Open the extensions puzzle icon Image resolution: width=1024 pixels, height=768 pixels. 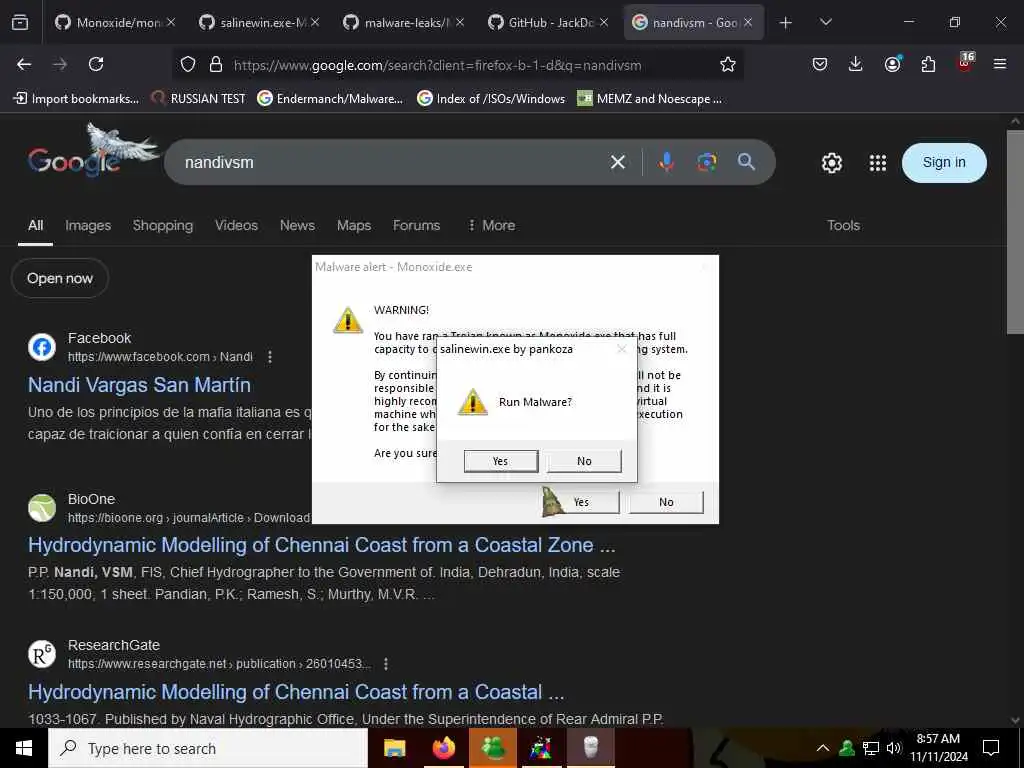coord(928,64)
